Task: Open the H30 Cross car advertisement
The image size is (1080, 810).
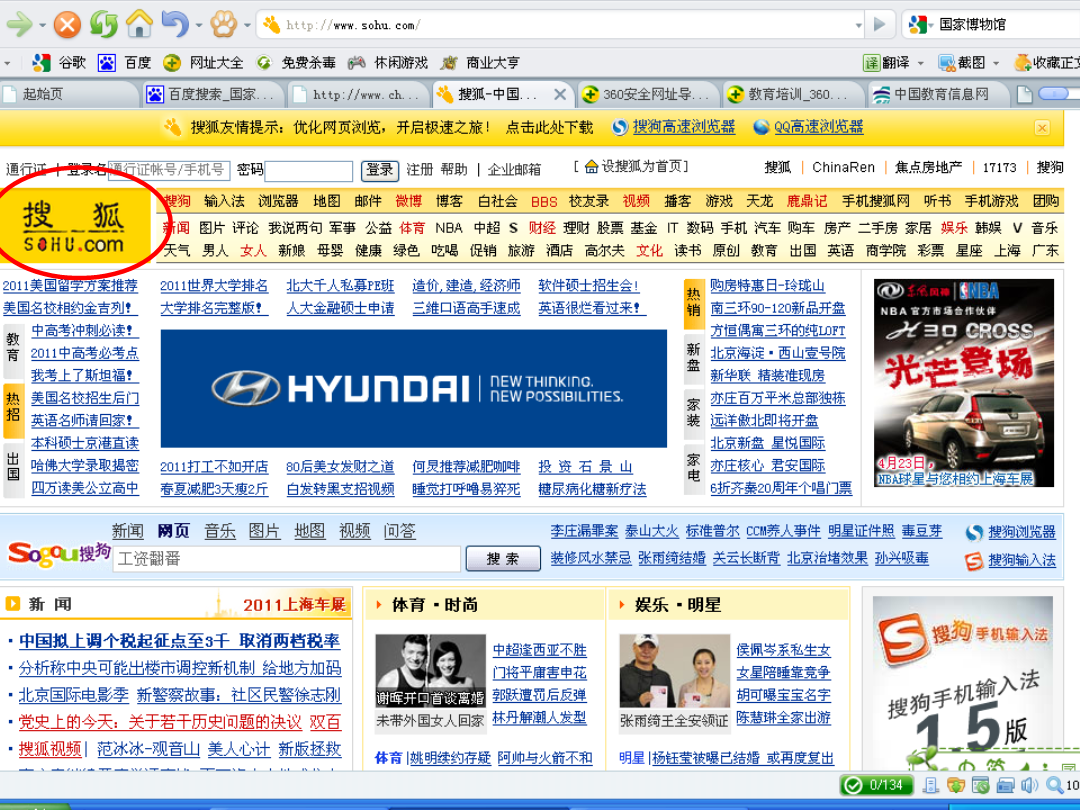Action: point(964,383)
